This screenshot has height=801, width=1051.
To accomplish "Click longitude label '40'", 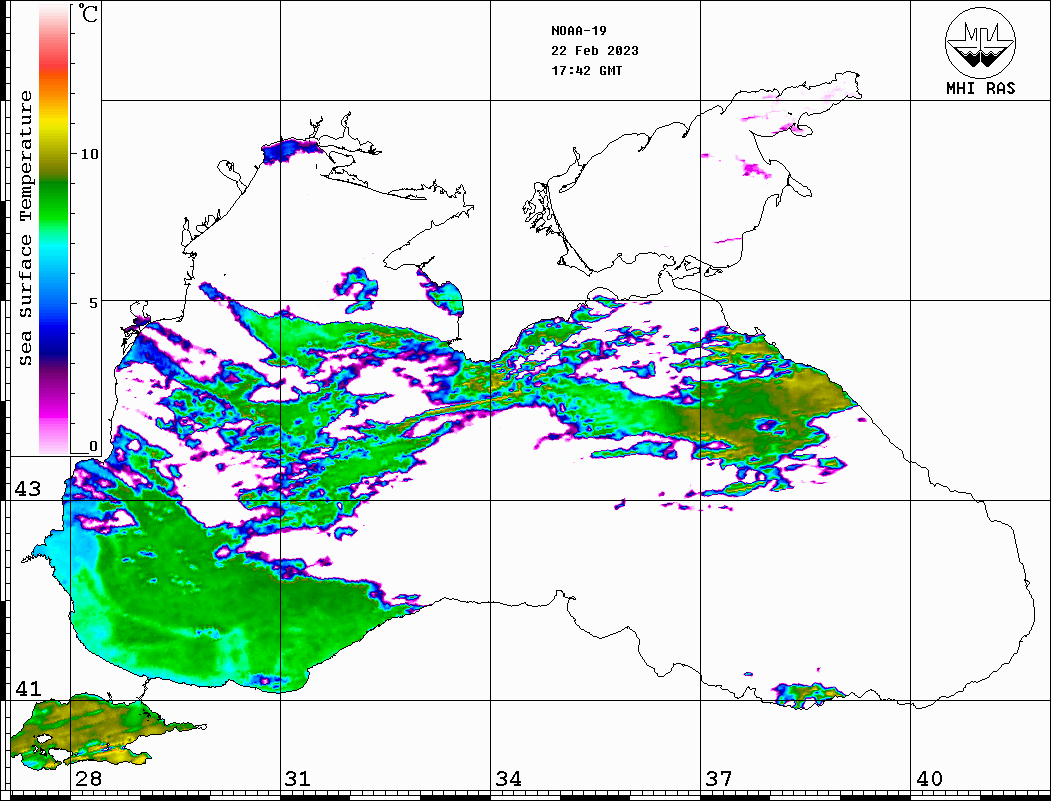I will pyautogui.click(x=929, y=779).
